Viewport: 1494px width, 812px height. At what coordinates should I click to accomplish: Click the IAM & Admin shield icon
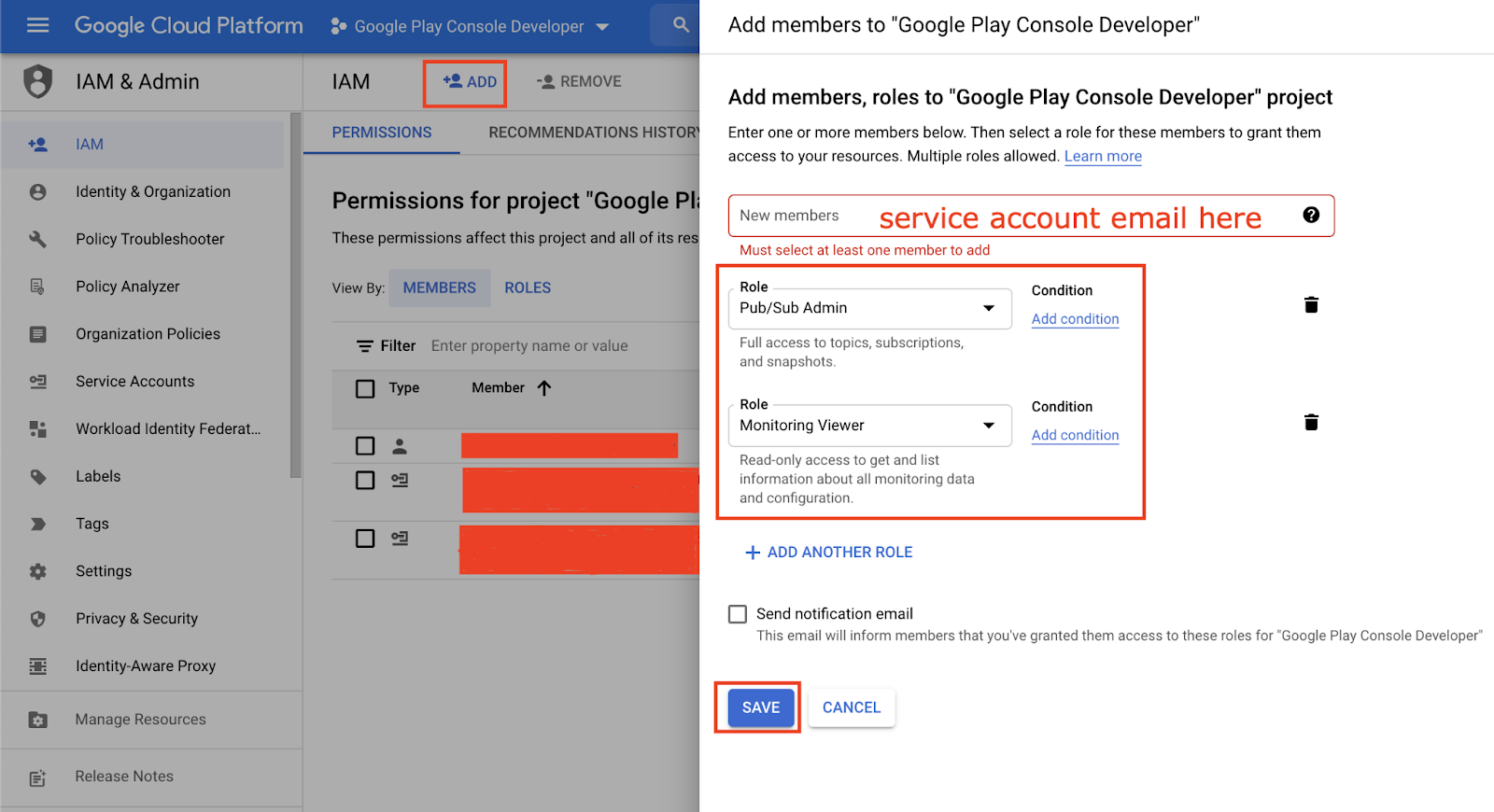click(37, 81)
